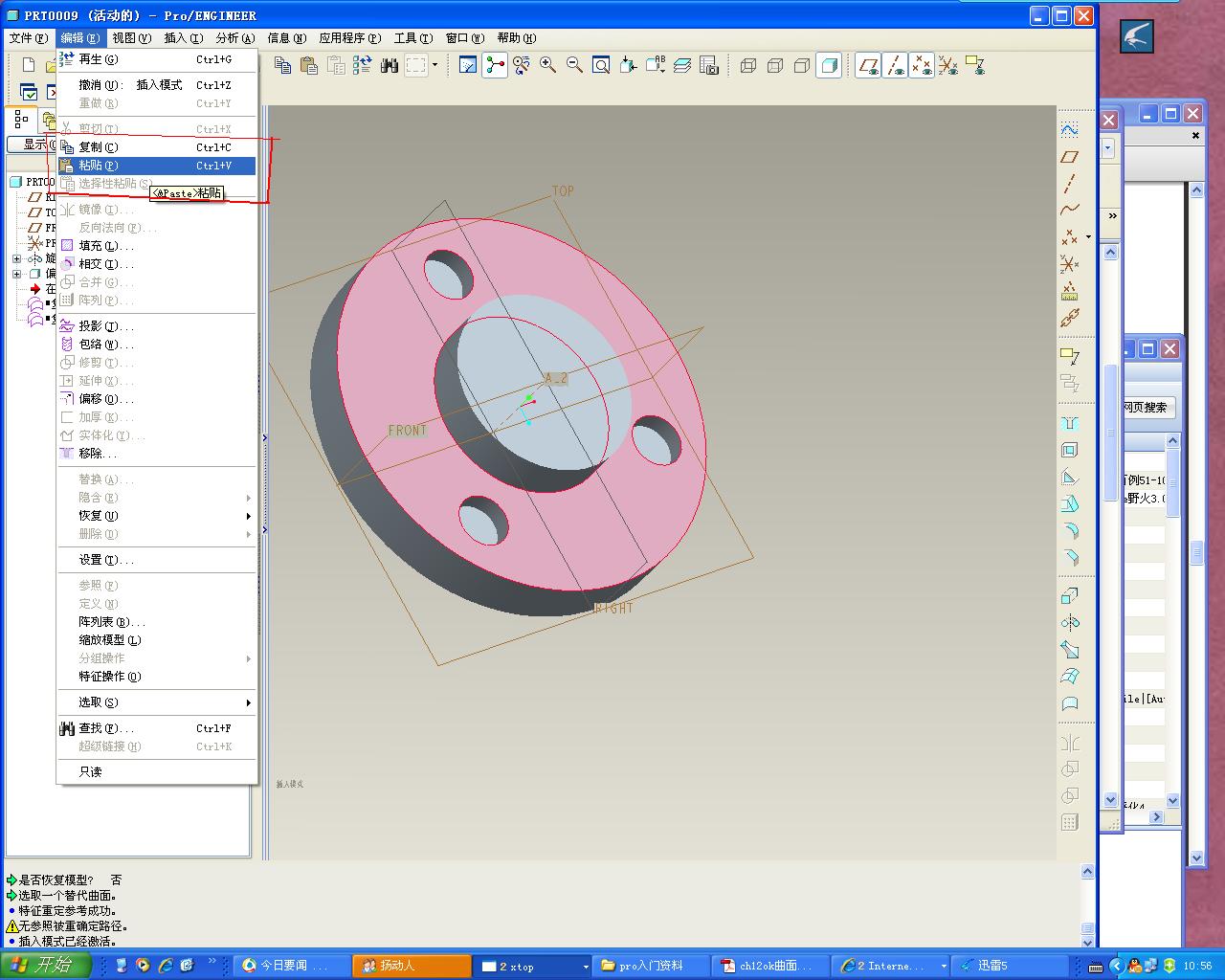Select the Datum Plane tool in the right toolbar
This screenshot has width=1225, height=980.
1070,157
